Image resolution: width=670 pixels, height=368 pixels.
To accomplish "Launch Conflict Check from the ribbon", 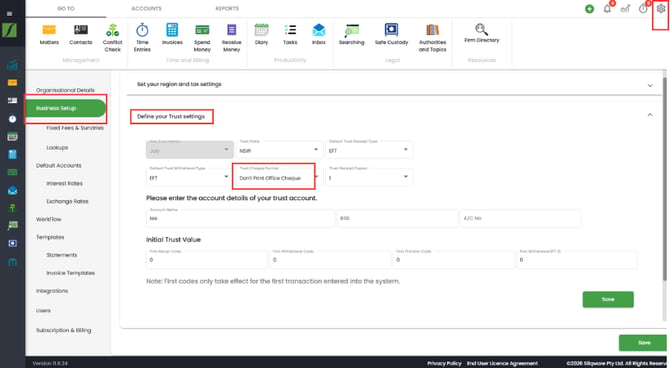I will [112, 38].
